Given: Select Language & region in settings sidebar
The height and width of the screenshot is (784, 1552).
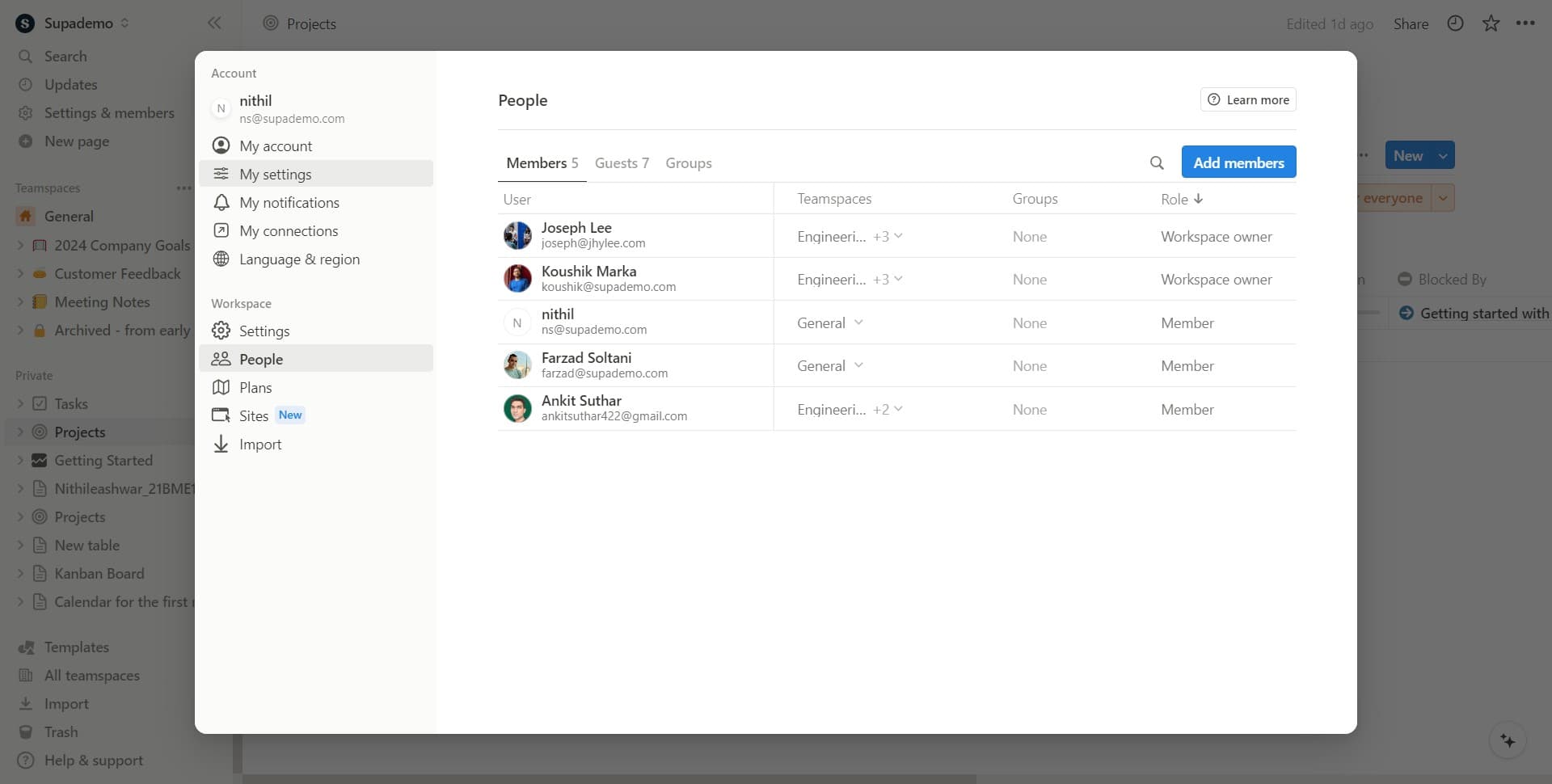Looking at the screenshot, I should click(299, 259).
